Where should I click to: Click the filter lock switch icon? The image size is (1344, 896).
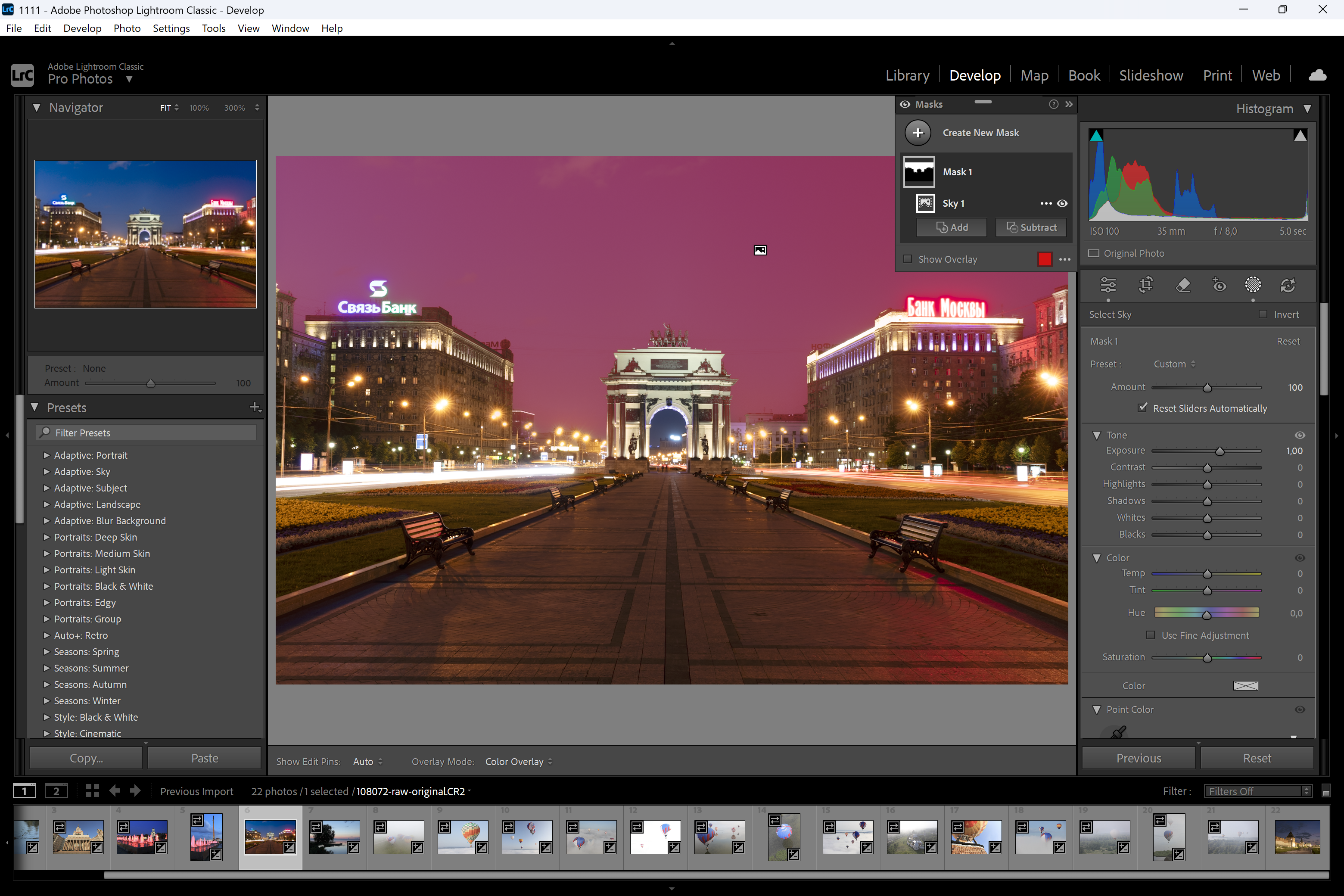[x=1326, y=791]
